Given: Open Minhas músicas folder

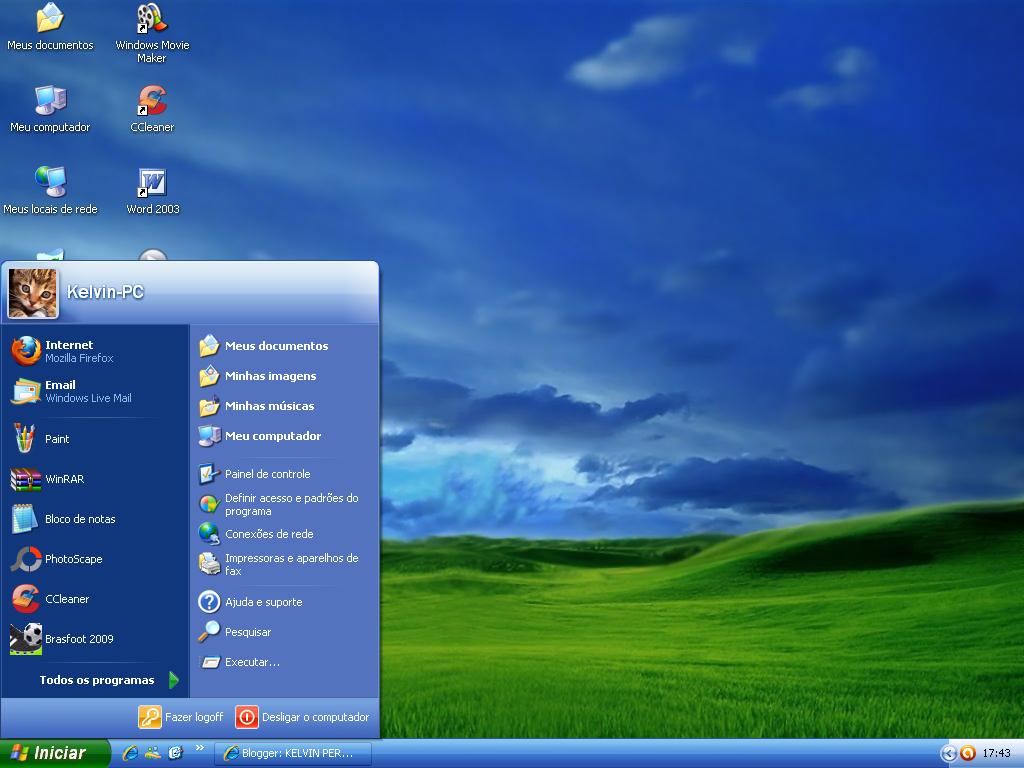Looking at the screenshot, I should (x=285, y=406).
